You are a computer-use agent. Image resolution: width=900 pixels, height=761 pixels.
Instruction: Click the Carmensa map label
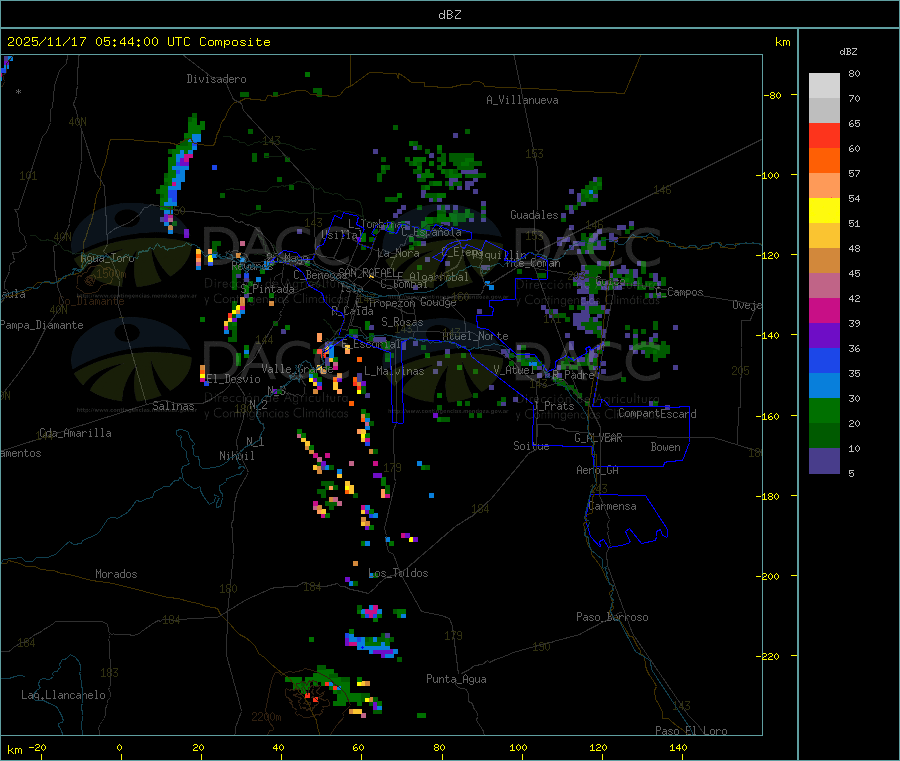pos(612,506)
